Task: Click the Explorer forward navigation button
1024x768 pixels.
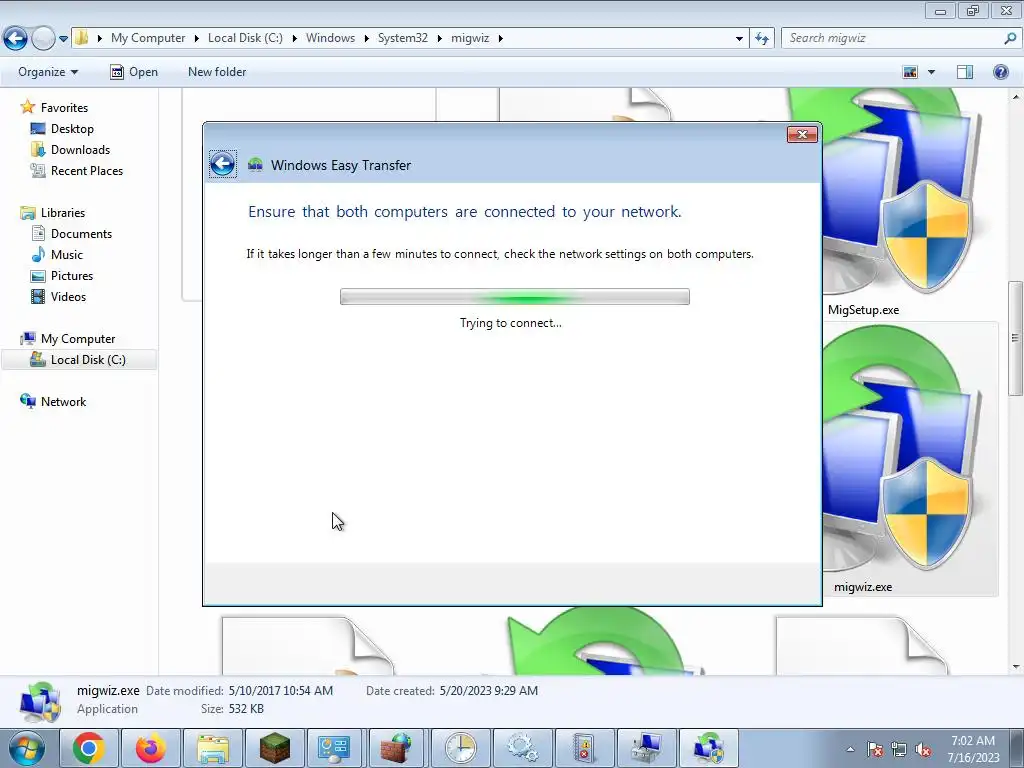Action: [43, 39]
